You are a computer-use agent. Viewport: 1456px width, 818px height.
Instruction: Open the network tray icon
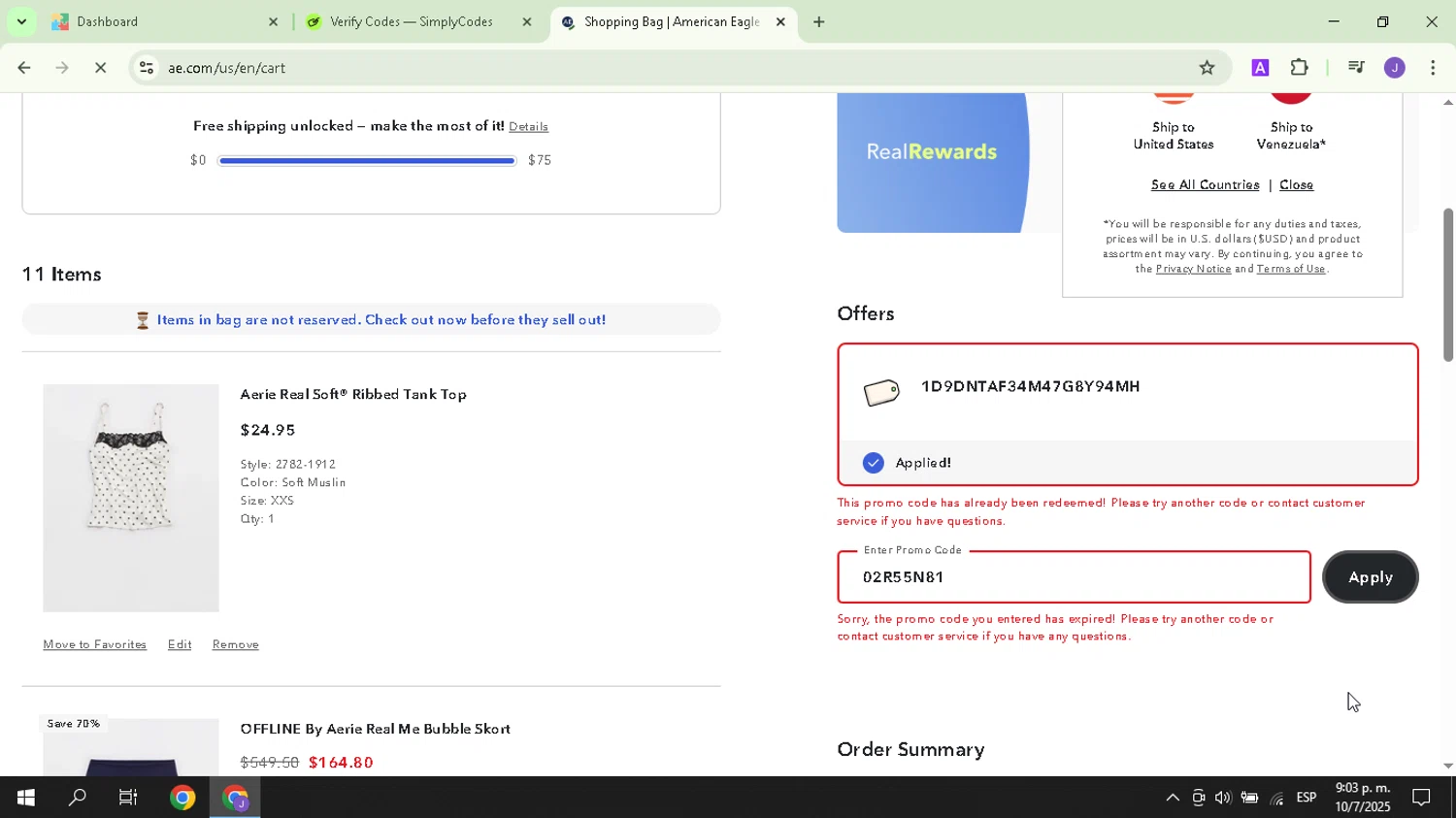click(x=1276, y=798)
